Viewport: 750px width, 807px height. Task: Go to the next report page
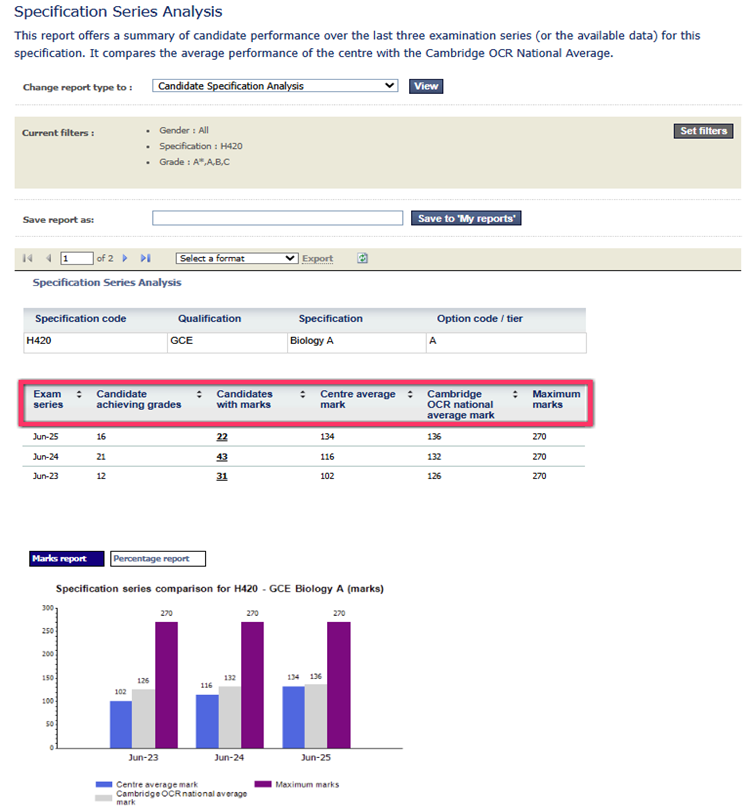(x=125, y=258)
